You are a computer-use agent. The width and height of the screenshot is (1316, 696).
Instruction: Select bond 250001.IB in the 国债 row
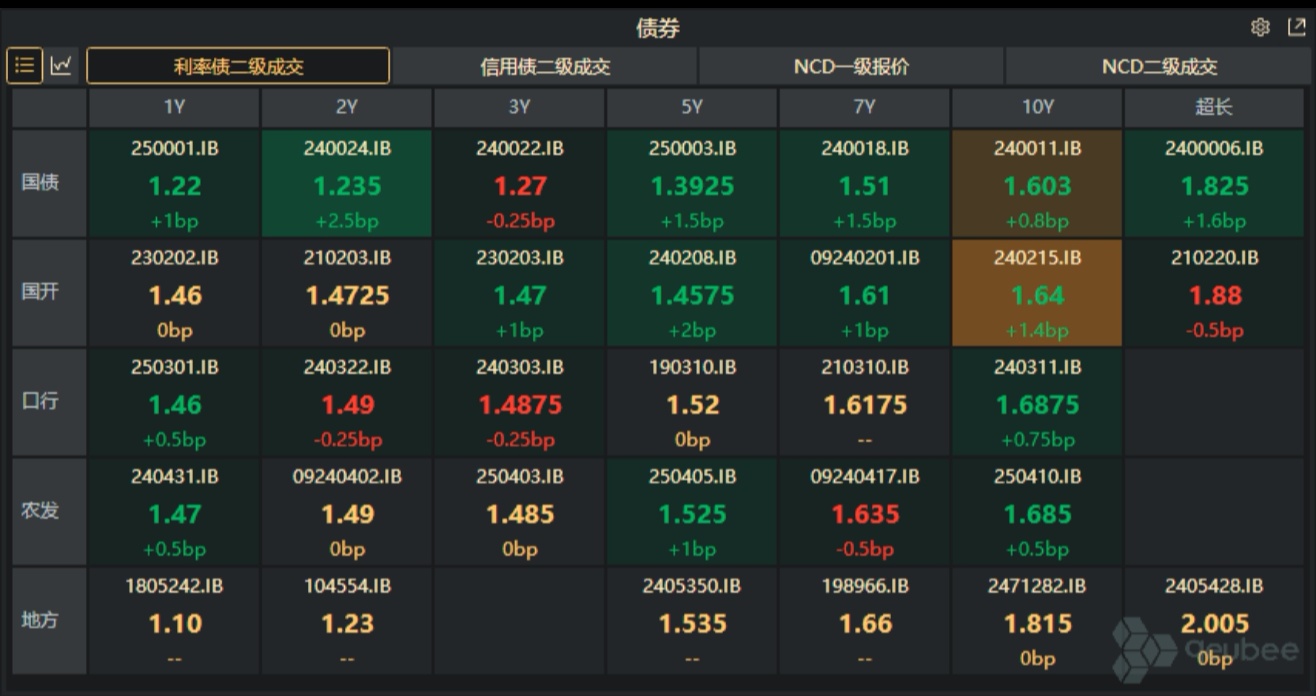click(x=173, y=184)
